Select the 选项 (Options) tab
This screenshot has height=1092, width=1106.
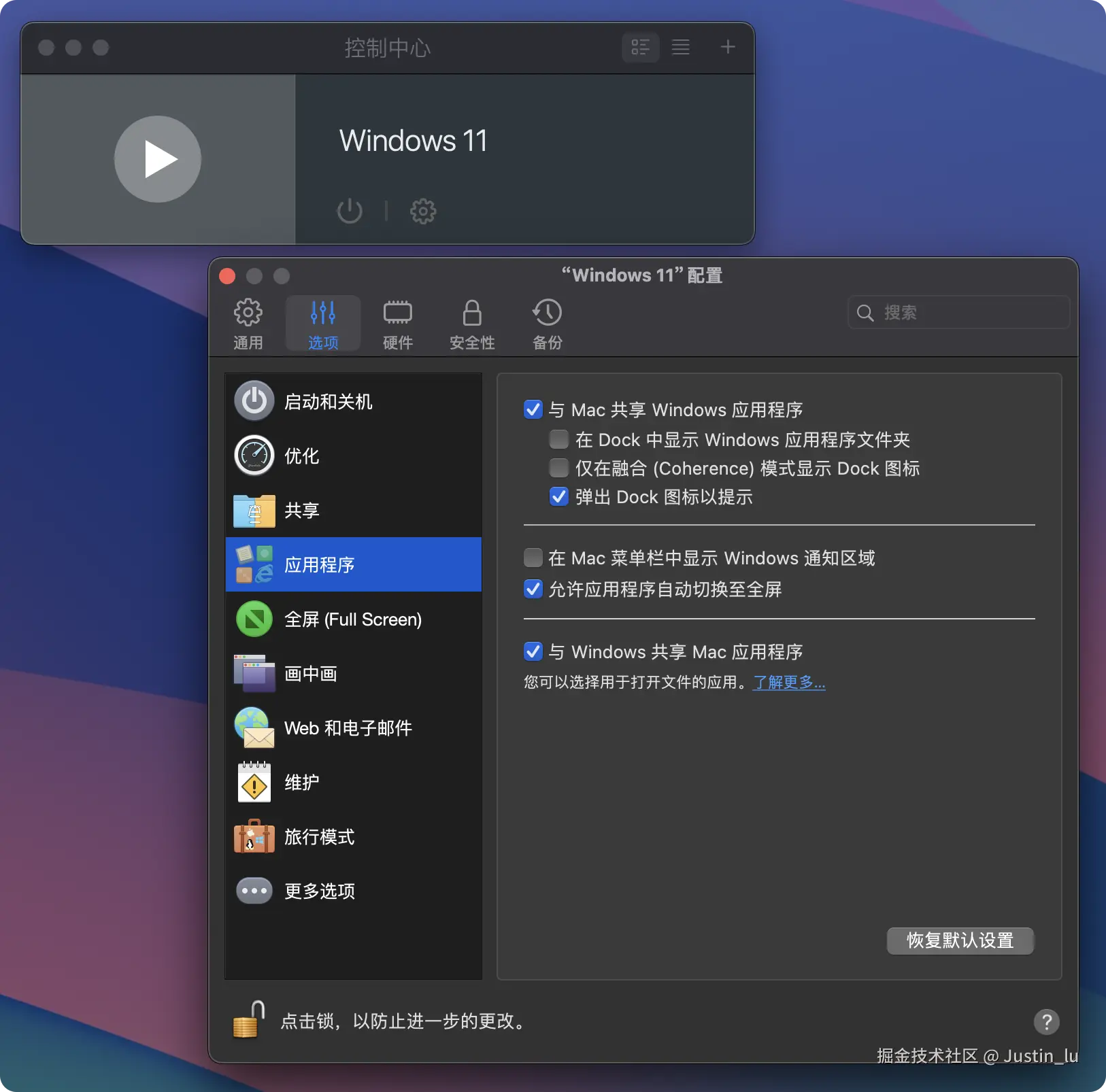[x=323, y=324]
